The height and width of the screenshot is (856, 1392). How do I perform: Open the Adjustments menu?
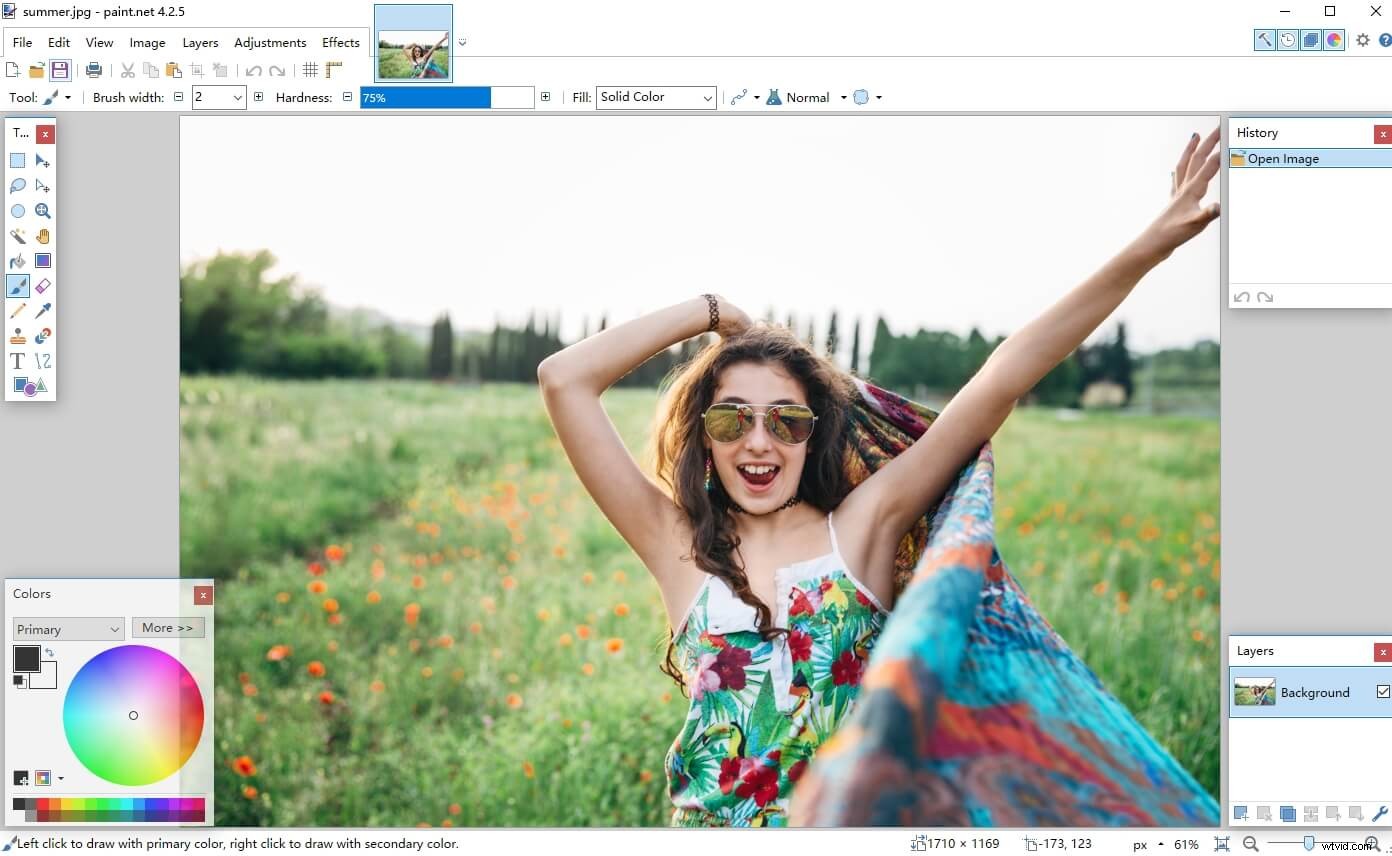point(270,42)
